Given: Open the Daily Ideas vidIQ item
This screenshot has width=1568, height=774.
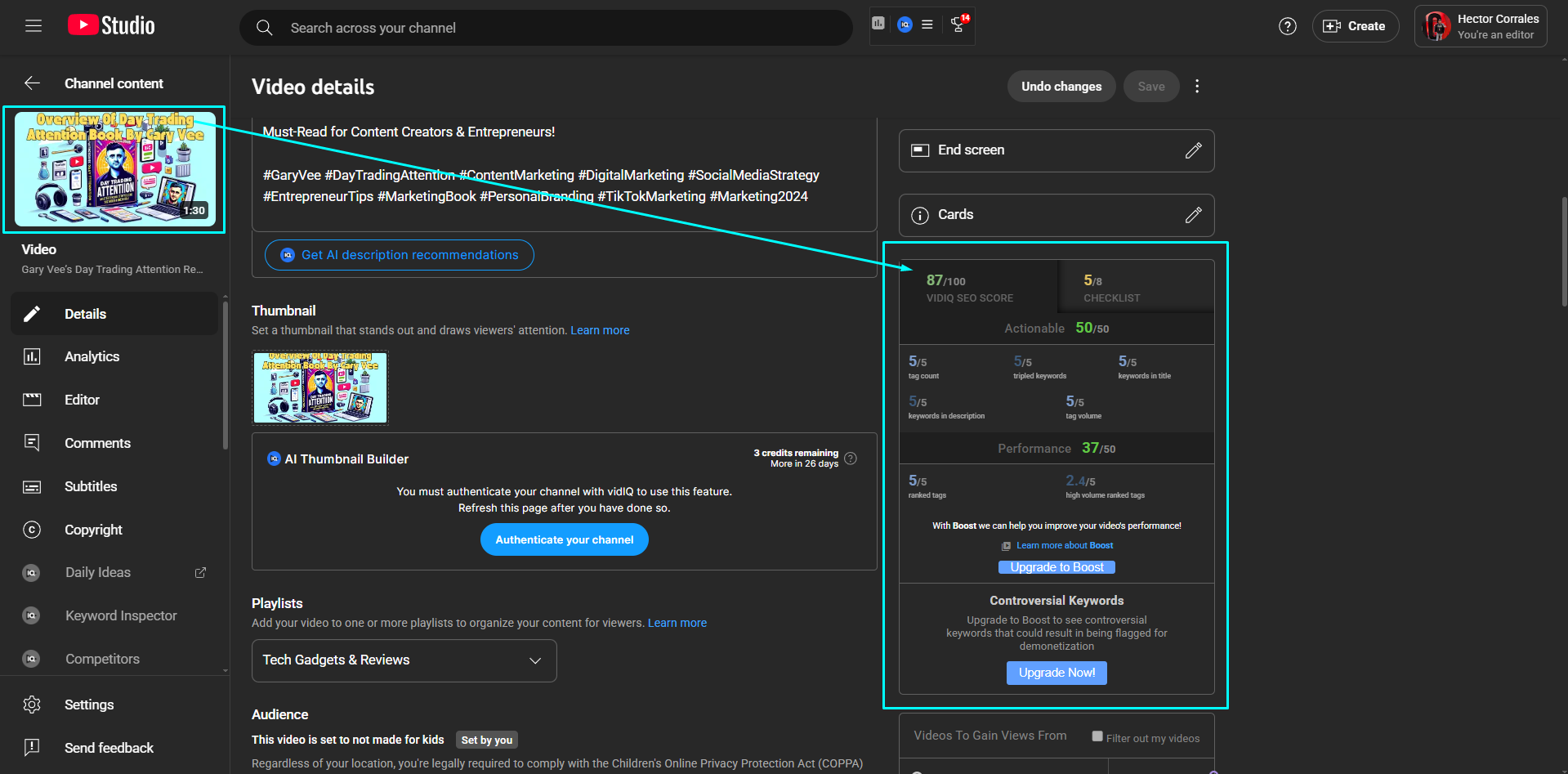Looking at the screenshot, I should [114, 573].
